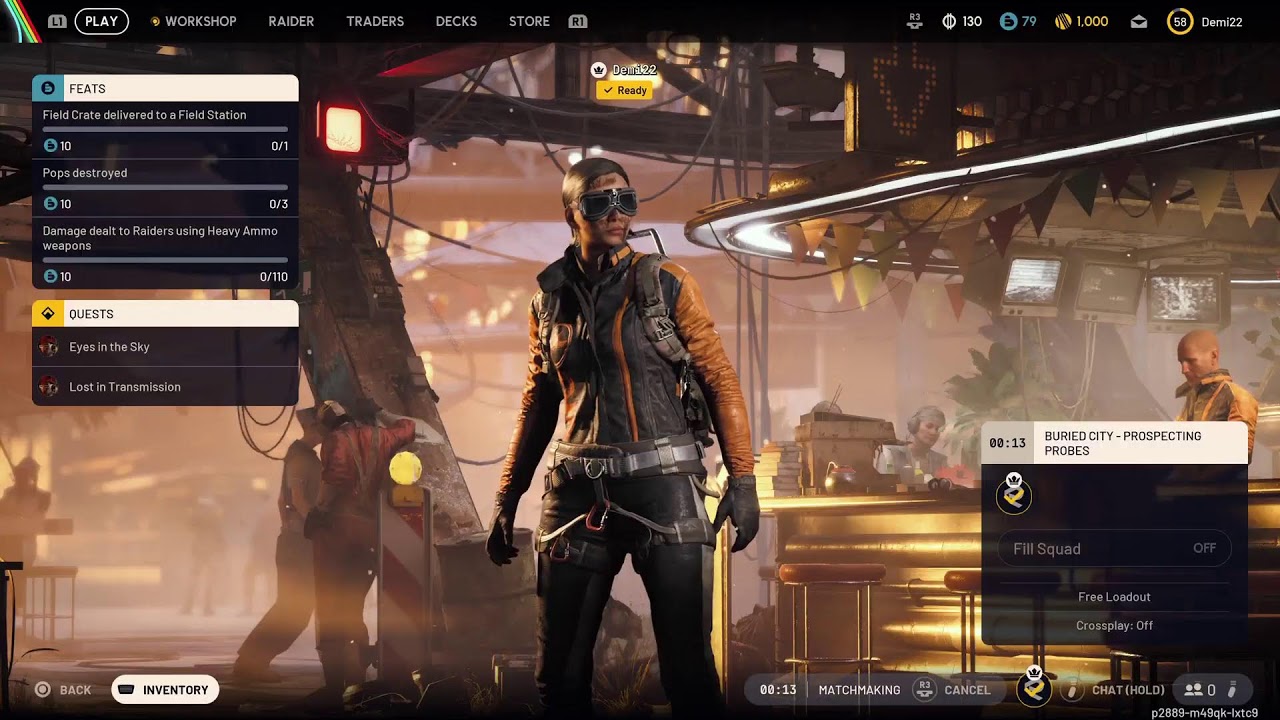Switch to the STORE tab

(529, 21)
